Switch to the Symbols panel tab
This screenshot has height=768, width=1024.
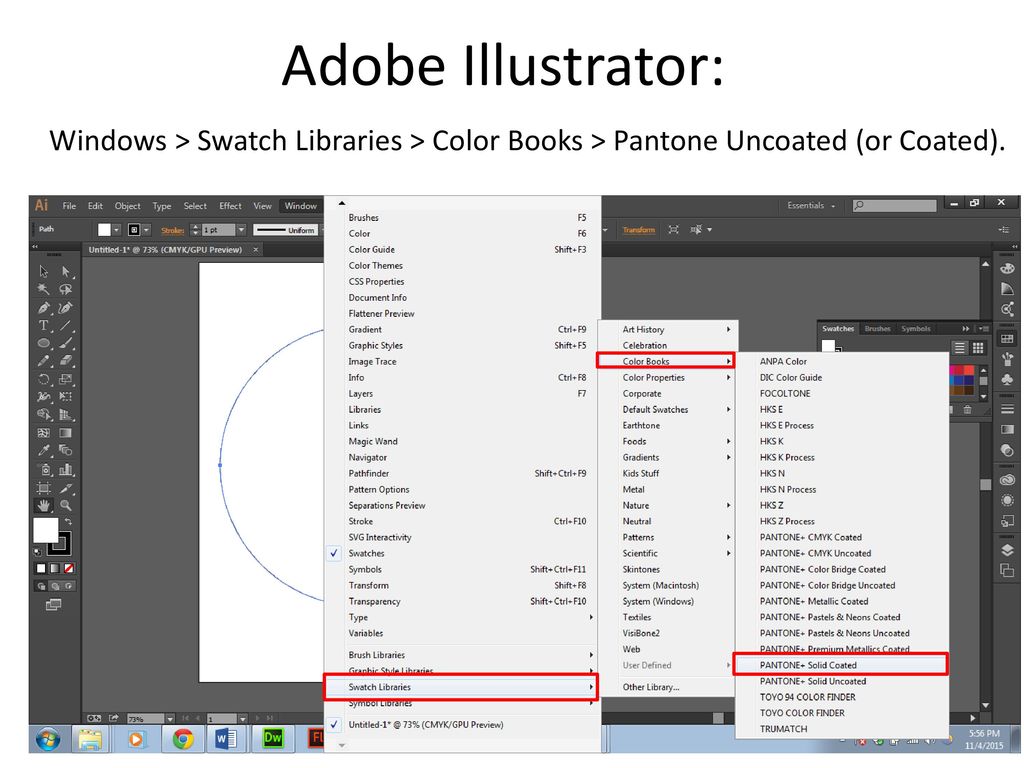(x=916, y=328)
